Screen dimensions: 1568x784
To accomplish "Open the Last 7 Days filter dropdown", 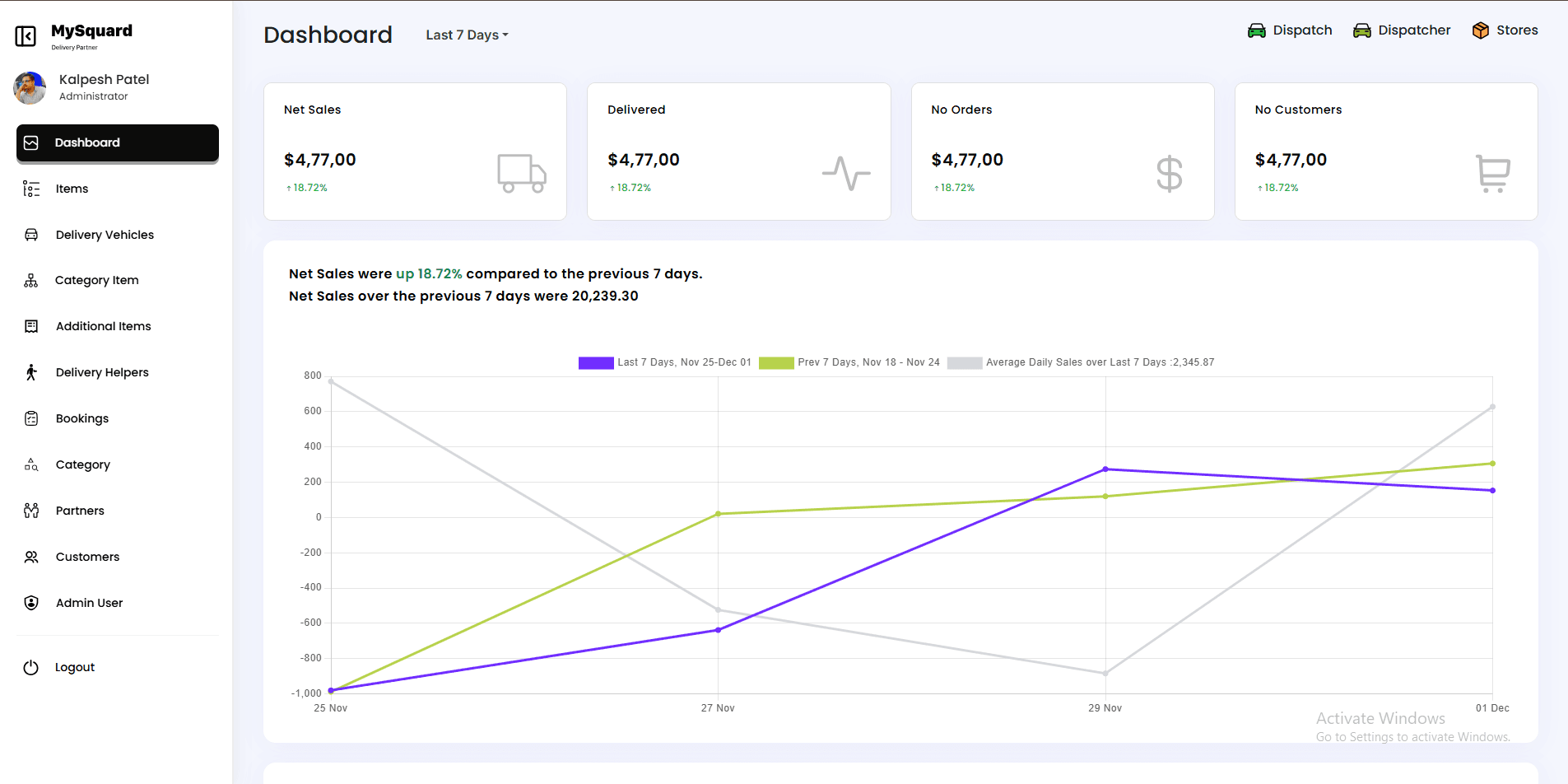I will click(x=466, y=35).
